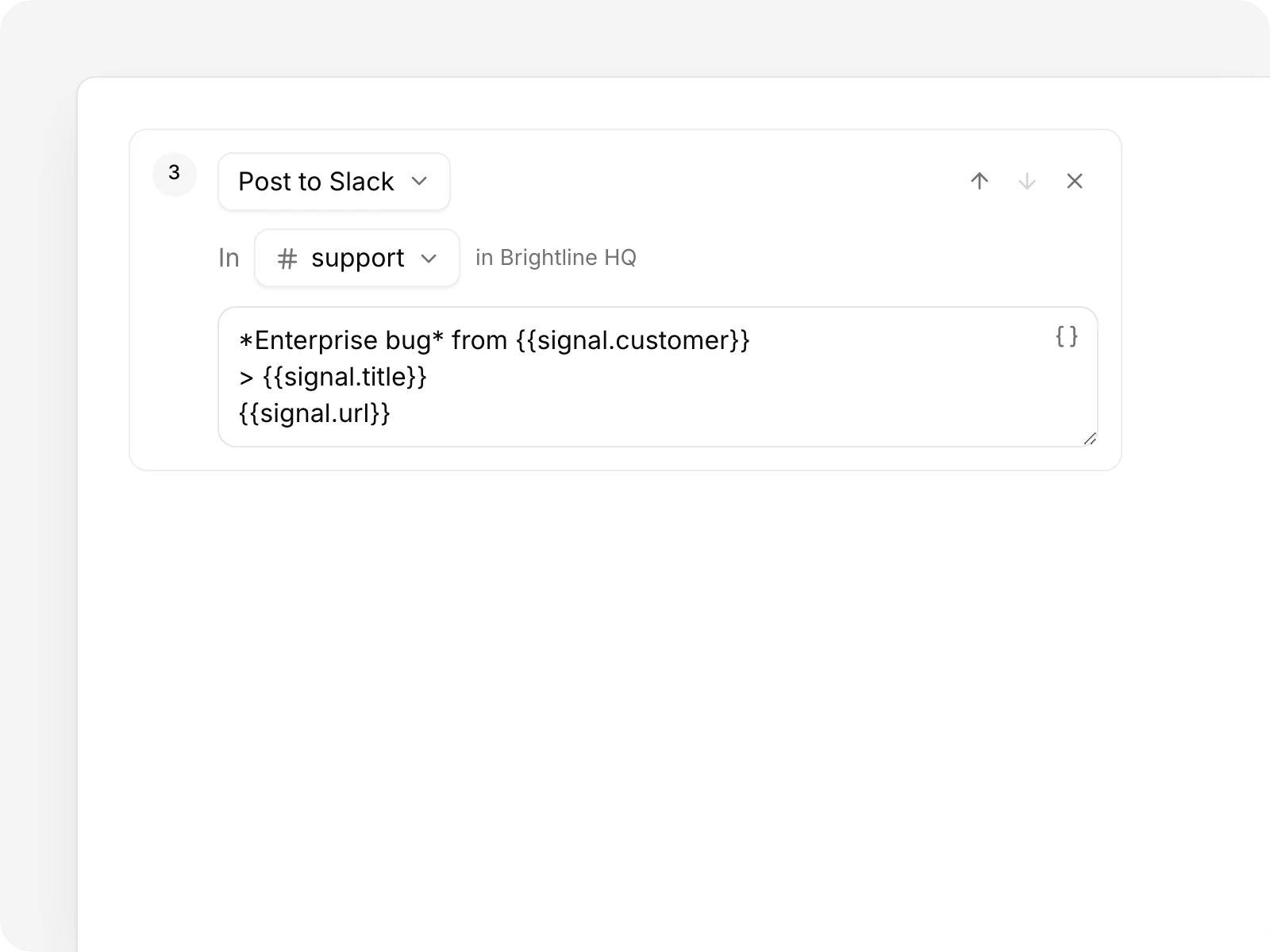Click the step number 3 badge
Screen dimensions: 1270x952
click(175, 174)
